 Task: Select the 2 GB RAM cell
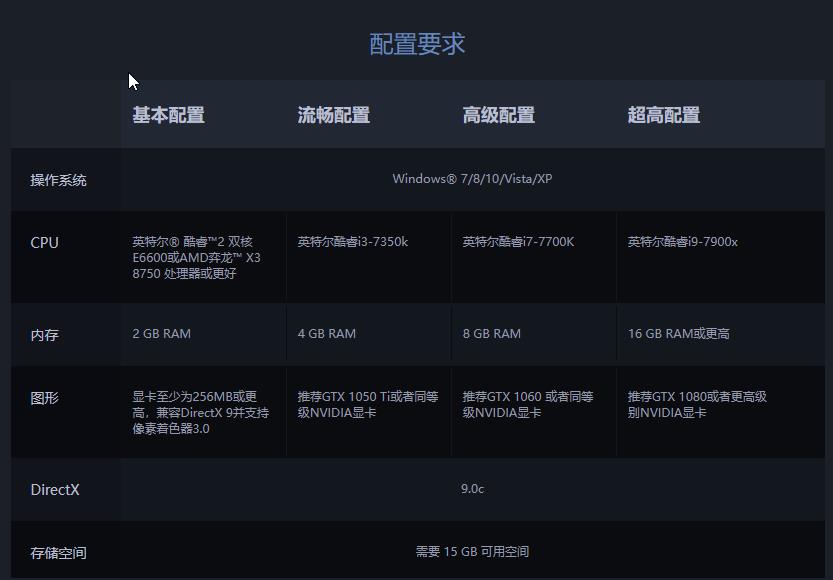tap(156, 334)
